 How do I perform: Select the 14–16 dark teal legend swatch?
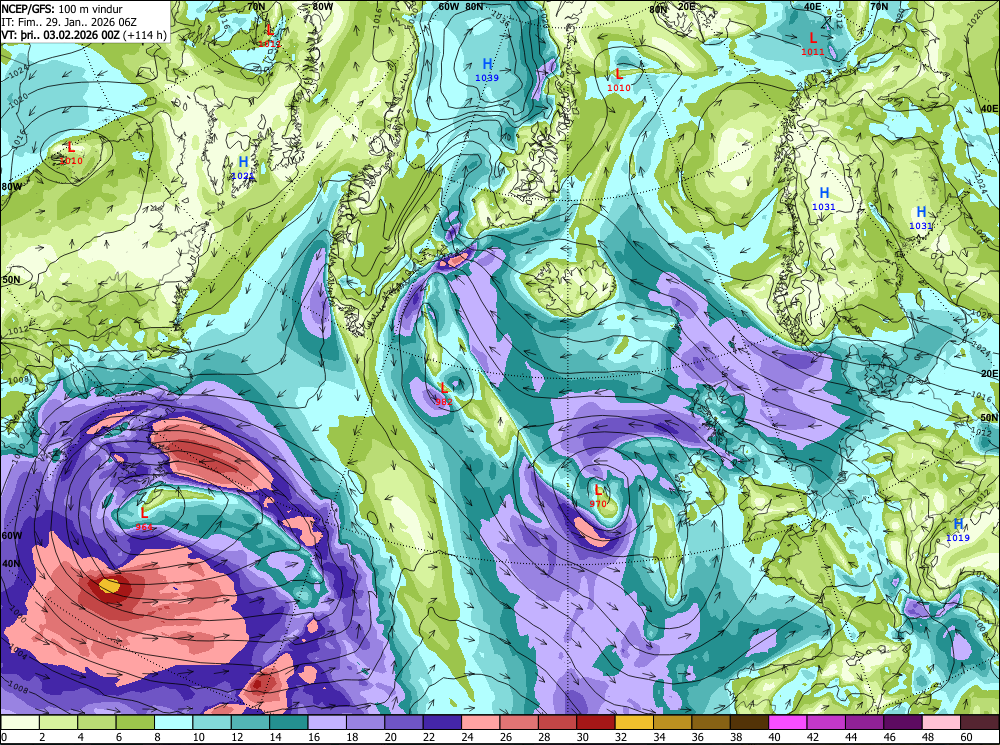289,722
